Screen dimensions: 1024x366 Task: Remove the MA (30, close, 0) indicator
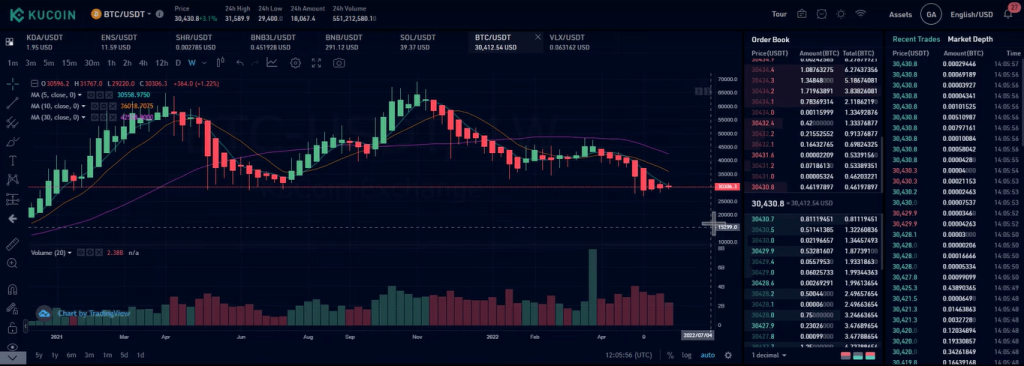click(112, 117)
